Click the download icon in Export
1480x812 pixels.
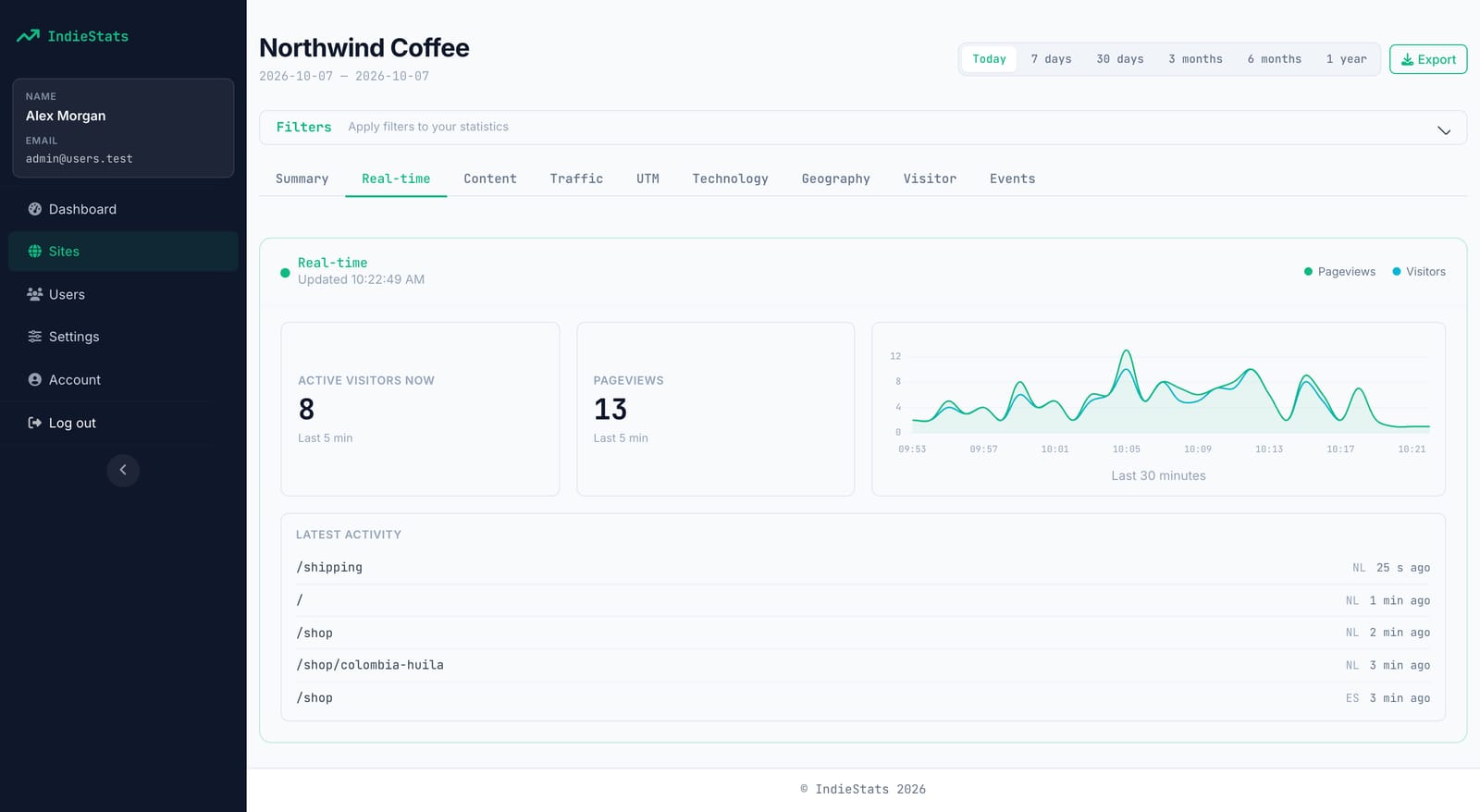click(1407, 59)
